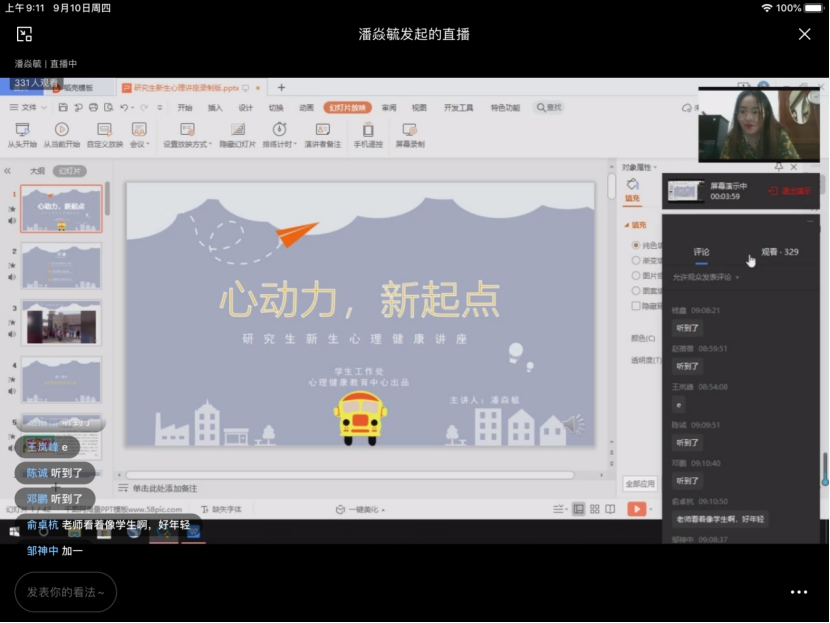Expand the 文件 file menu dropdown
The height and width of the screenshot is (623, 830).
point(28,107)
